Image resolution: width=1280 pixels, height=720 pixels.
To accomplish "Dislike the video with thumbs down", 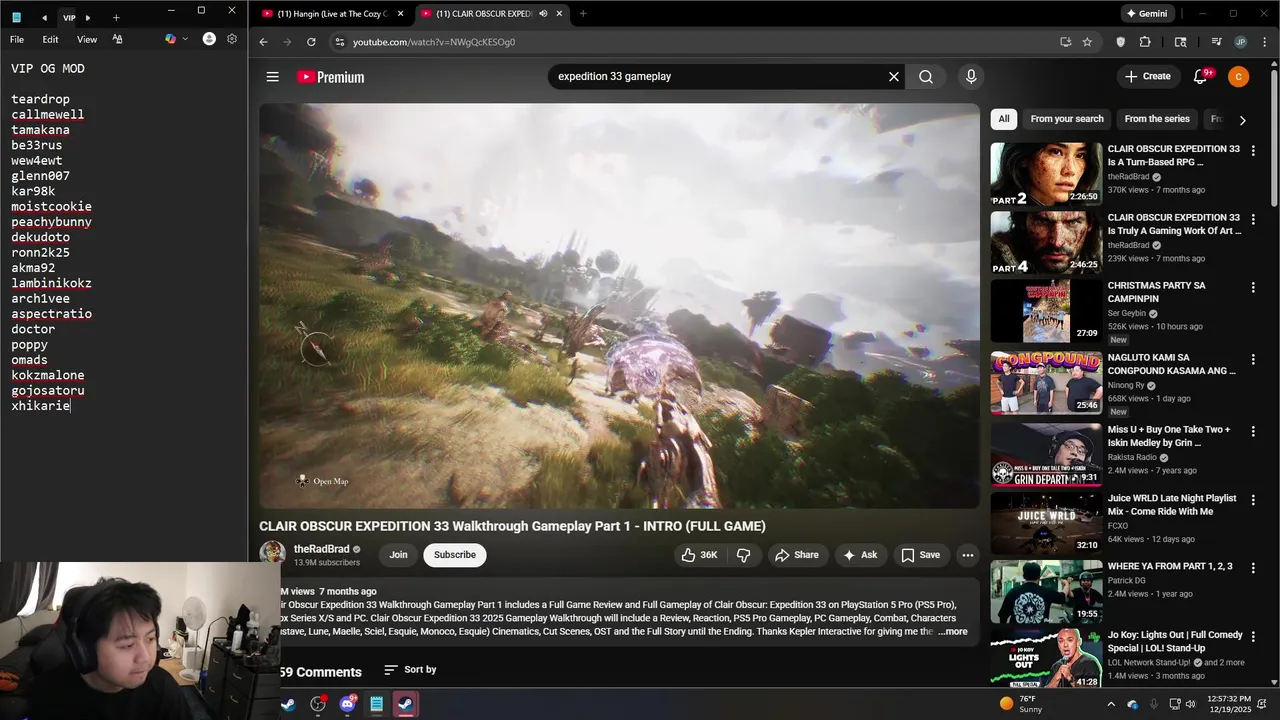I will pos(743,555).
